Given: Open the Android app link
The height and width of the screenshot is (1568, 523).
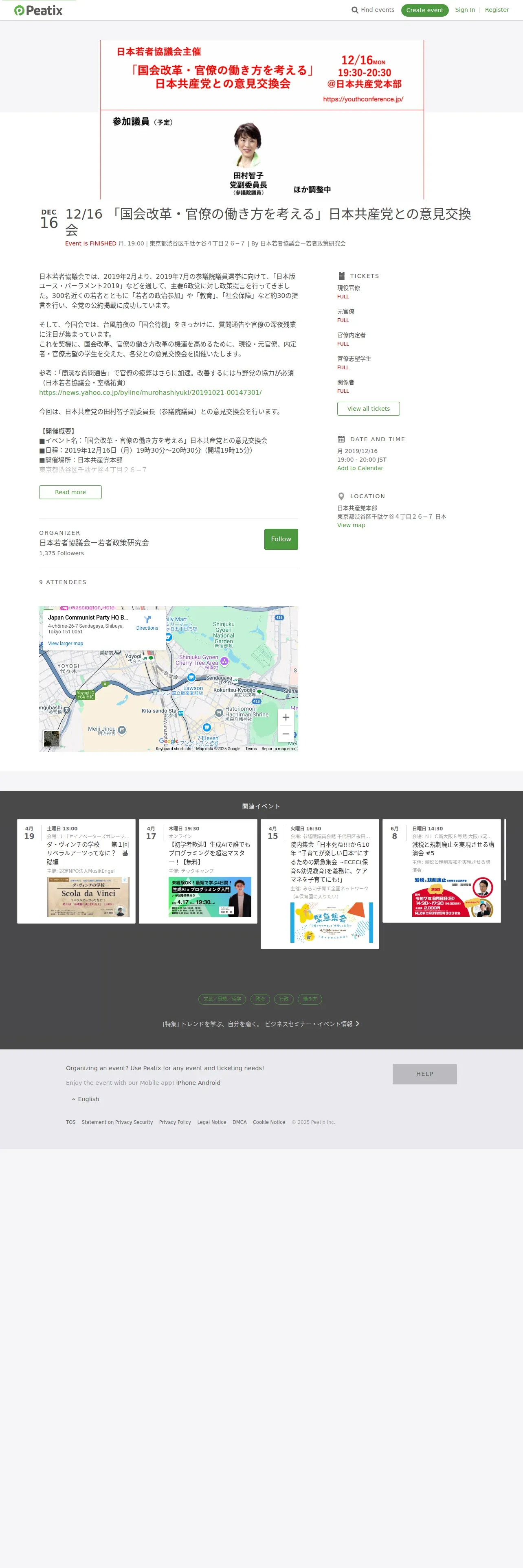Looking at the screenshot, I should (208, 1083).
